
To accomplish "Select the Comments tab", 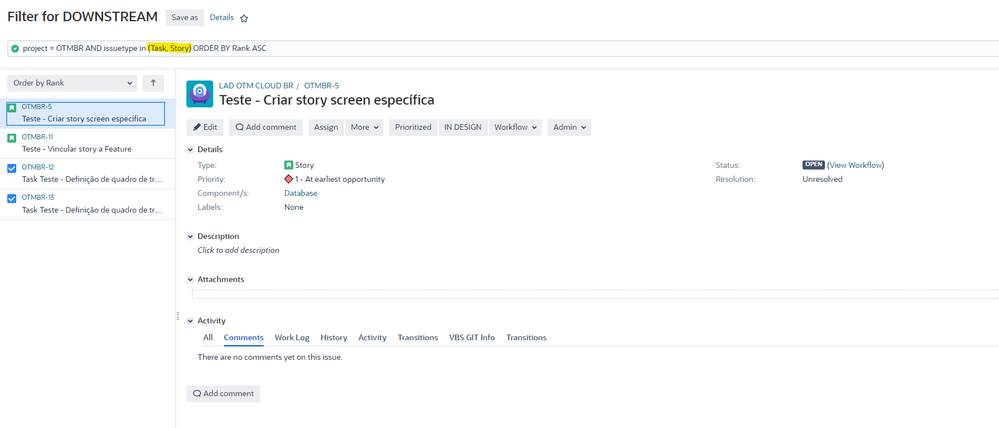I will [x=243, y=338].
